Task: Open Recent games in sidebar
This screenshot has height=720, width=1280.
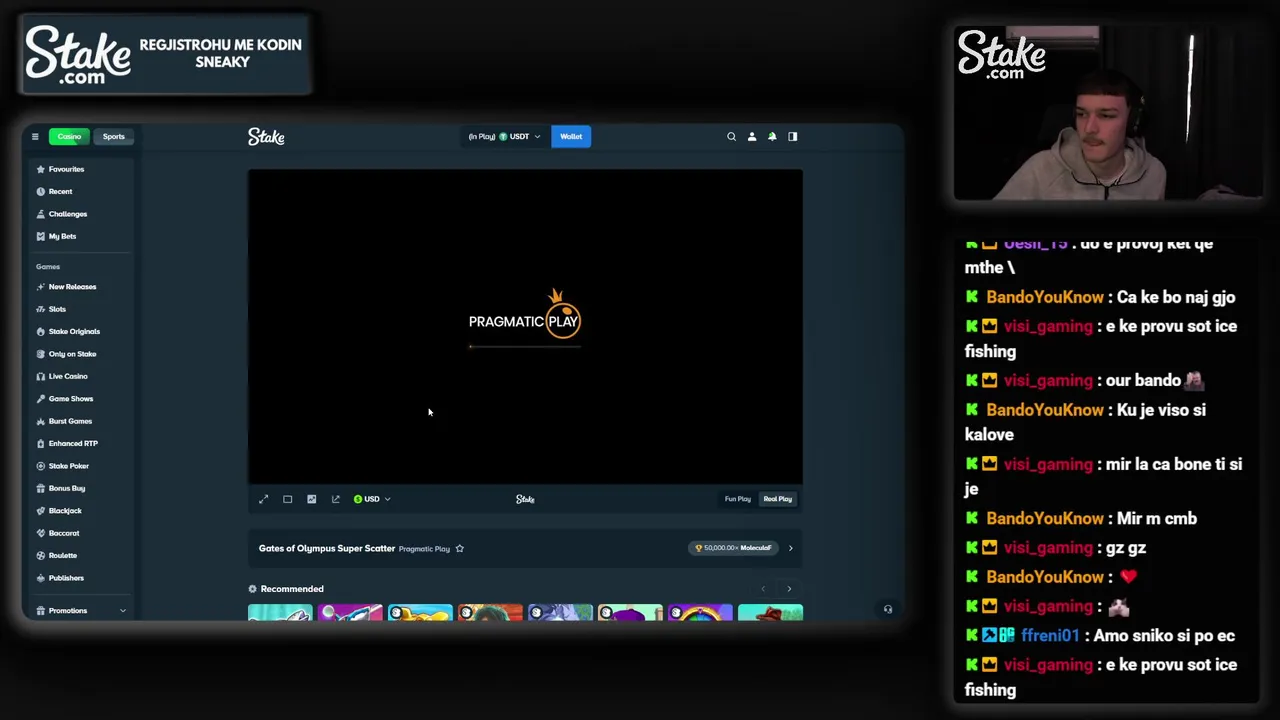Action: pos(60,191)
